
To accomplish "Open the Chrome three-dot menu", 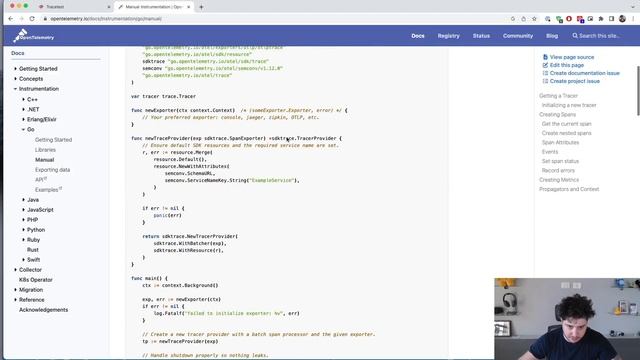I will [633, 19].
